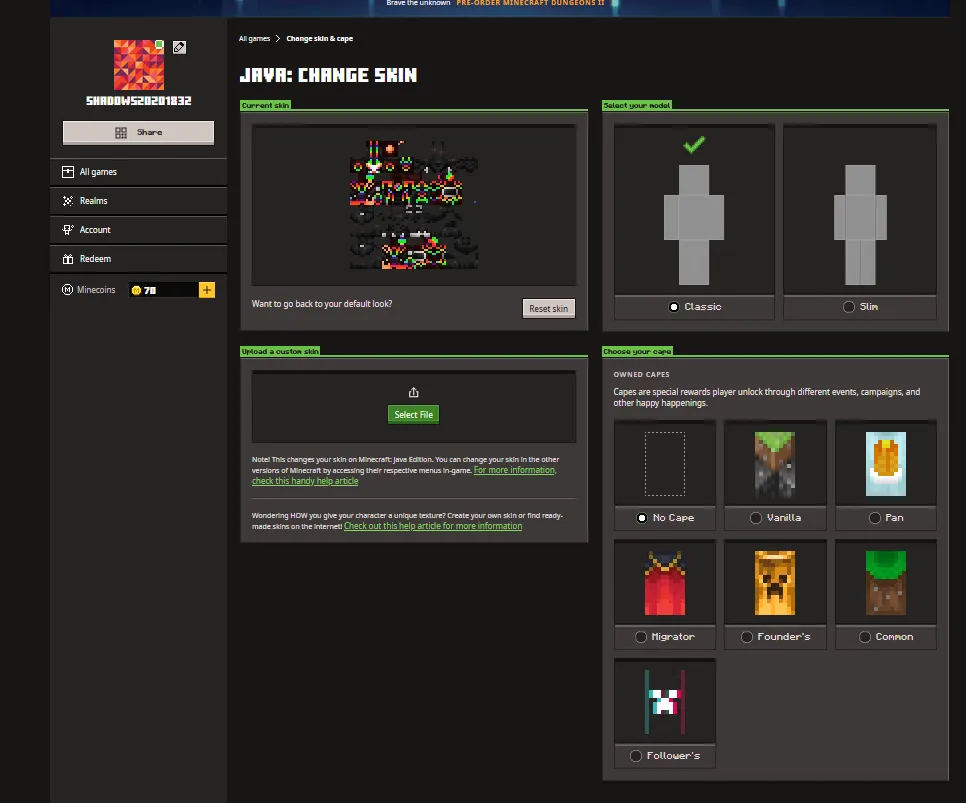Click the edit pencil icon beside avatar
Screen dimensions: 966x803
coord(179,47)
